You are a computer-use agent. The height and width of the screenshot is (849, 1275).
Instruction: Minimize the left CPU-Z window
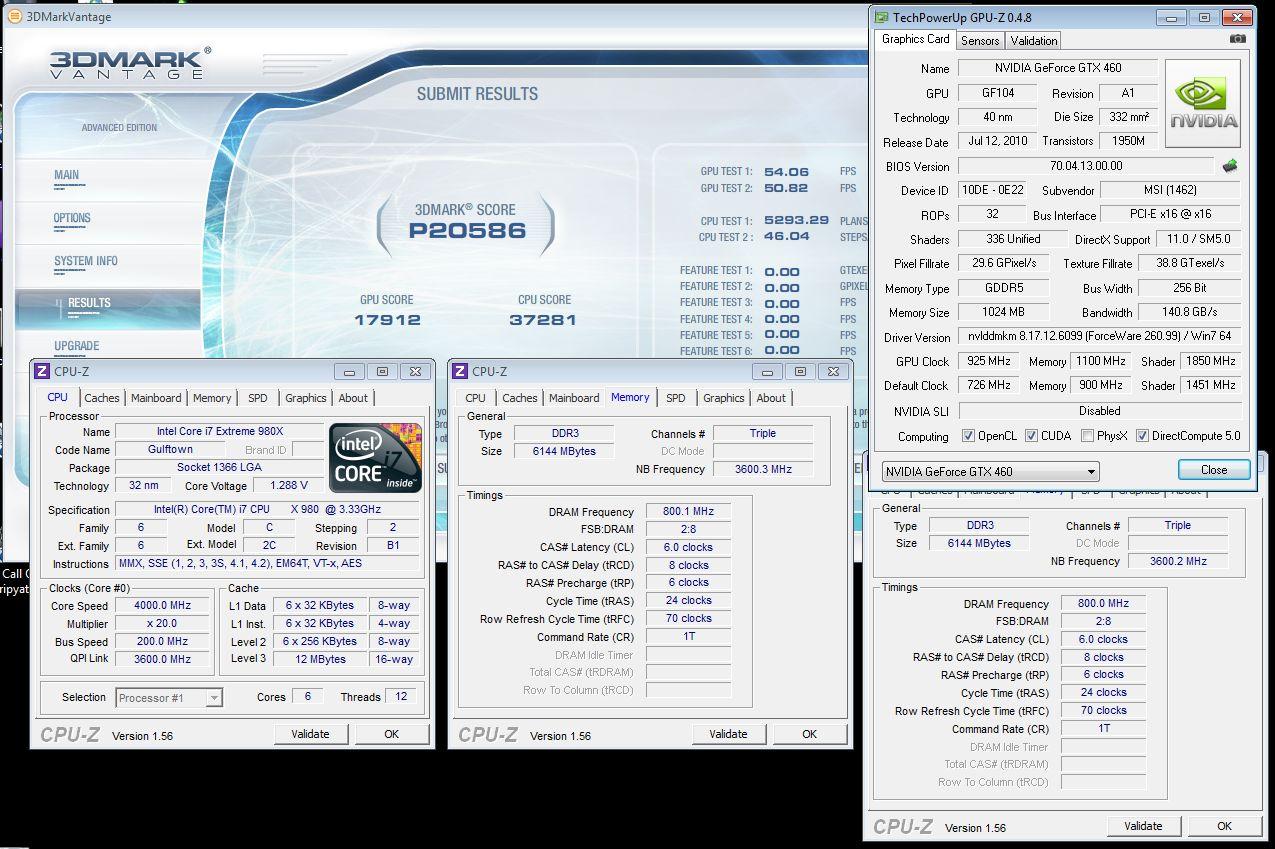(x=349, y=371)
